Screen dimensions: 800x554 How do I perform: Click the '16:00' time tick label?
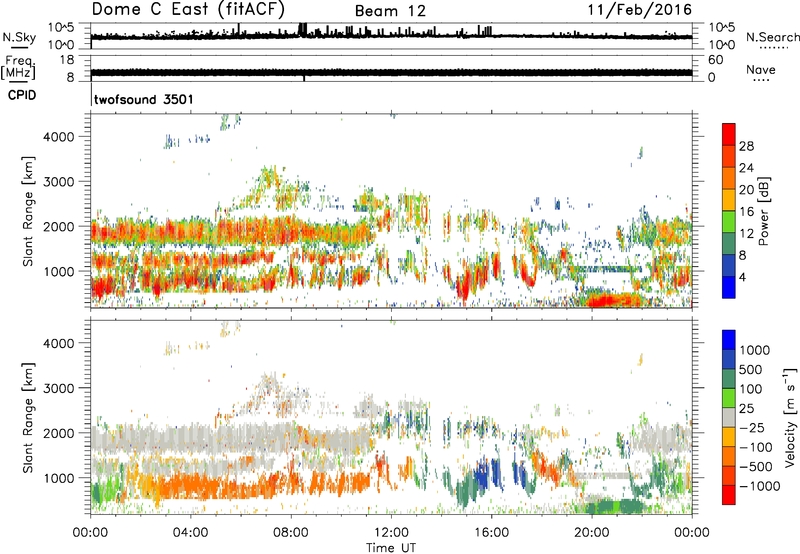coord(491,533)
